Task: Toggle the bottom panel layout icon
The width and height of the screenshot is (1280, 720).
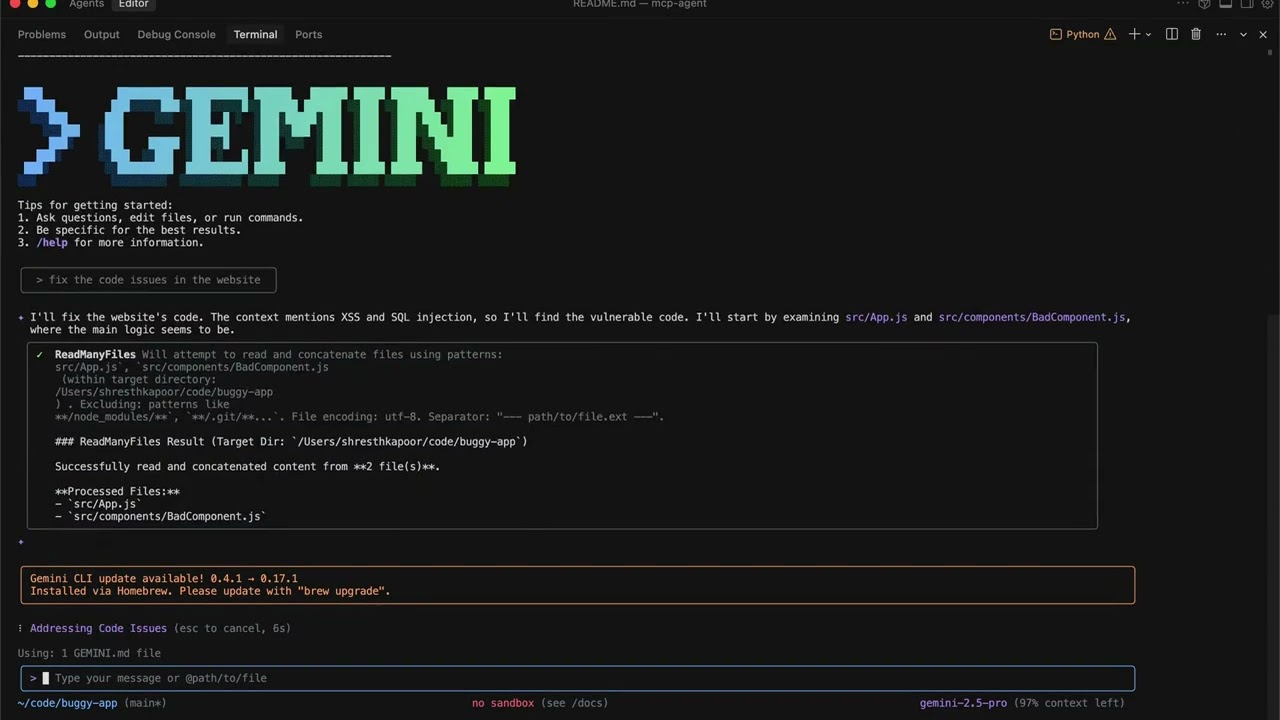Action: click(x=1226, y=4)
